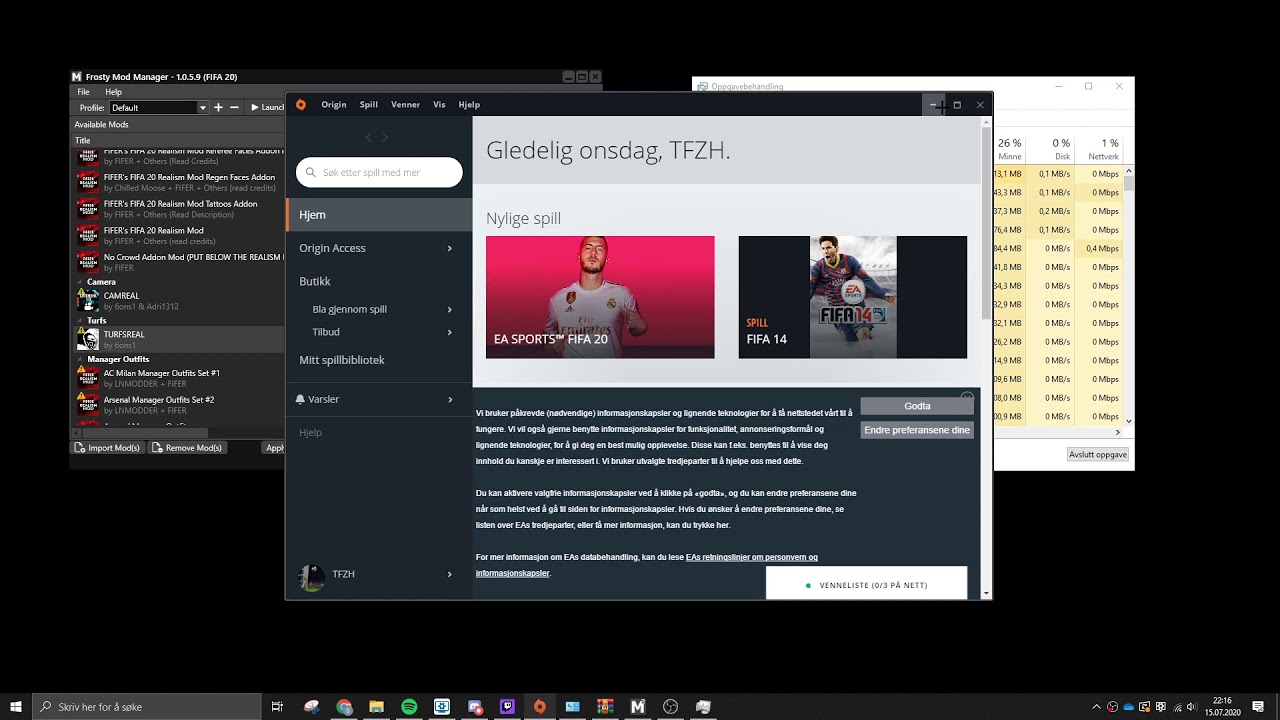Image resolution: width=1280 pixels, height=720 pixels.
Task: Add a new profile with Frosty's plus button
Action: [x=219, y=107]
